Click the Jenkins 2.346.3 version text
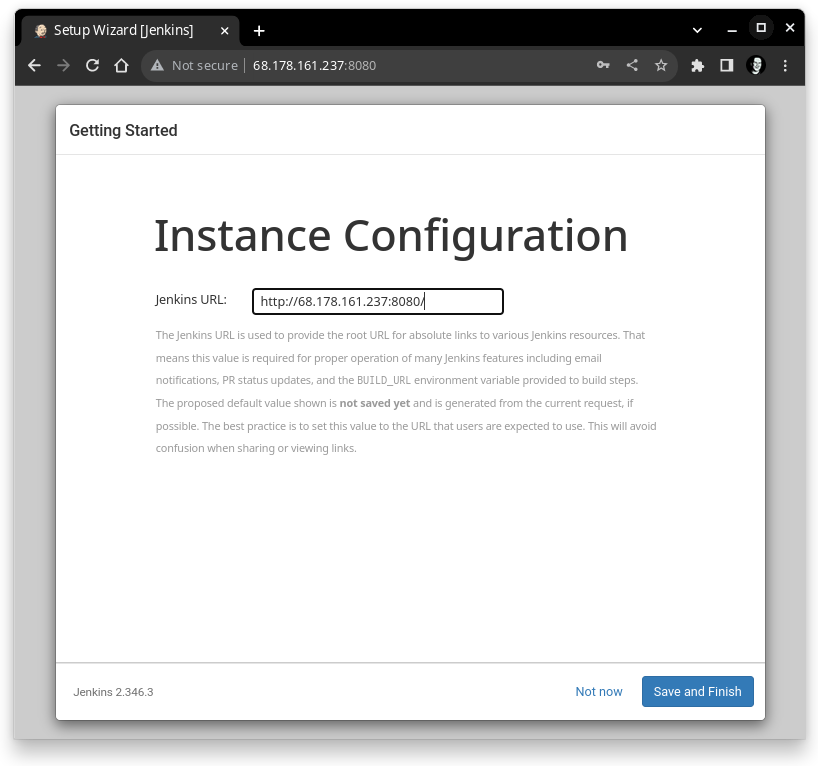Screen dimensions: 818x766 point(113,692)
